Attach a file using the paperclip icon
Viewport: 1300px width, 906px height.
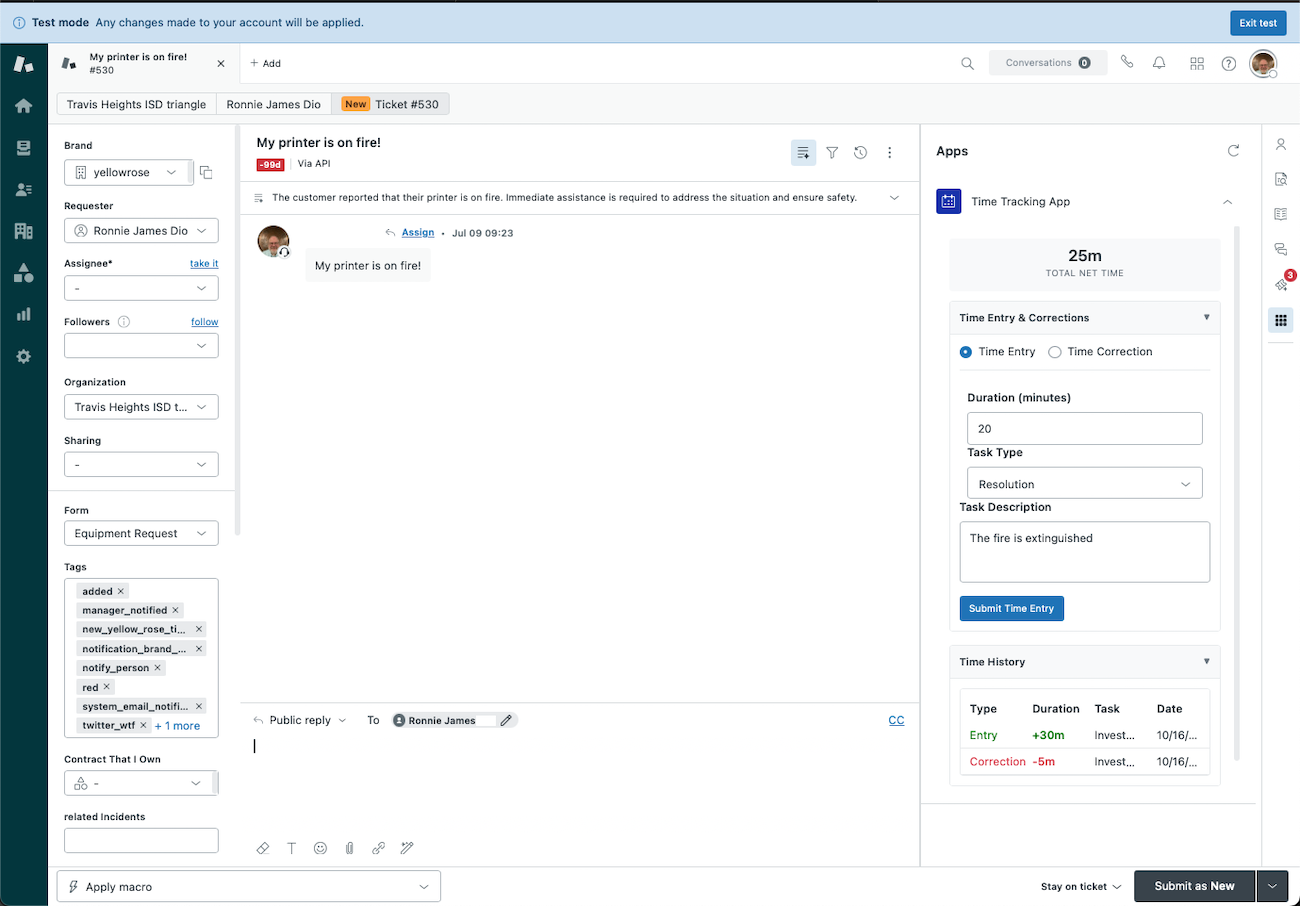tap(349, 847)
